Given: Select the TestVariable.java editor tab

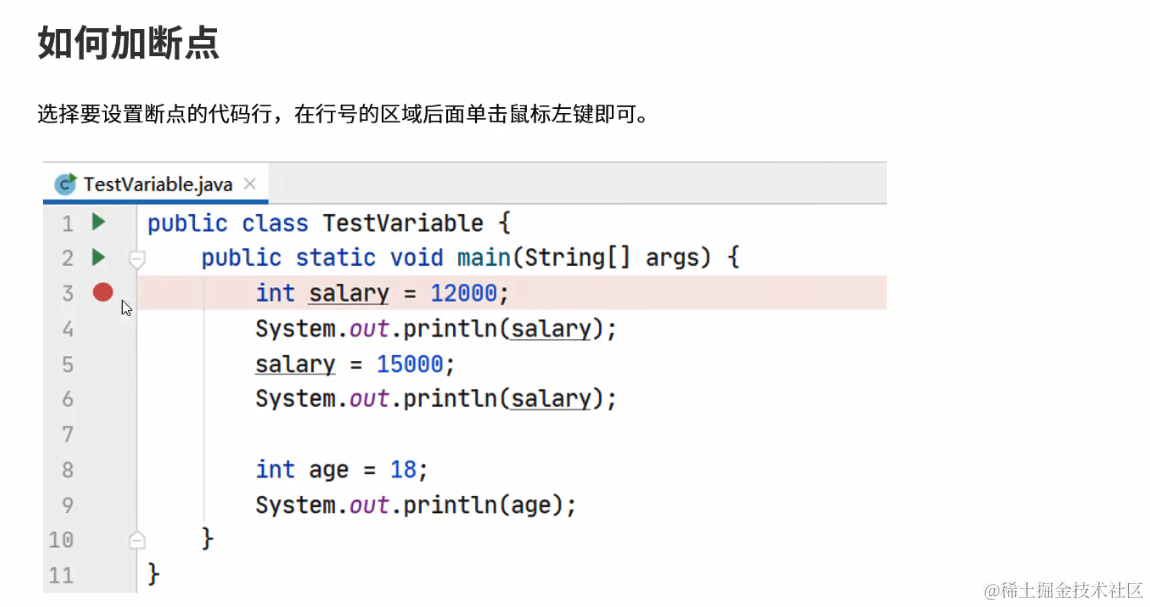Looking at the screenshot, I should [156, 184].
